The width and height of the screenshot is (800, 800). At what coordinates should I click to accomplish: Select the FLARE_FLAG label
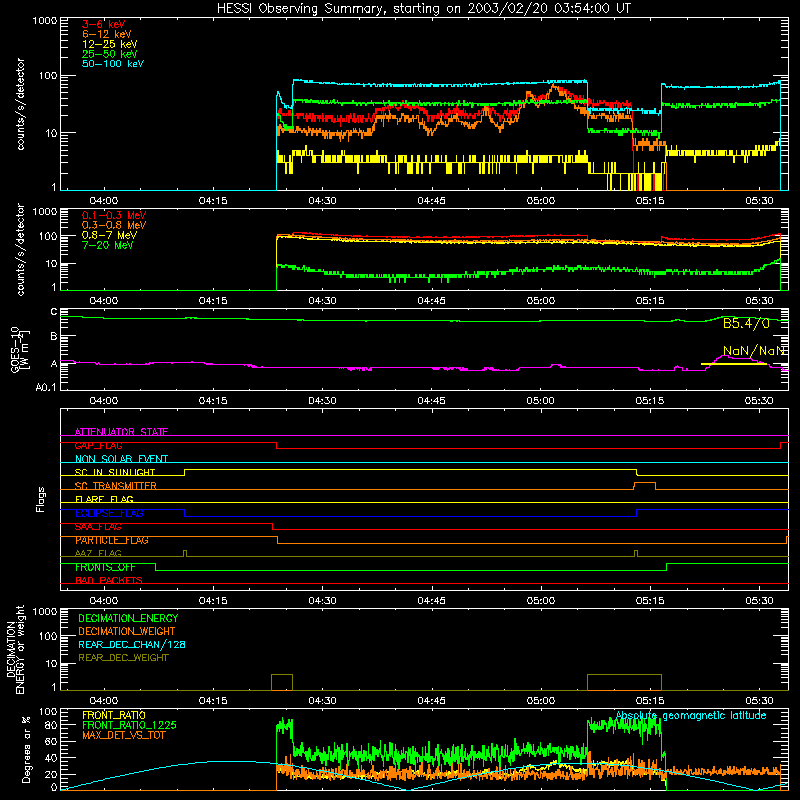point(104,499)
